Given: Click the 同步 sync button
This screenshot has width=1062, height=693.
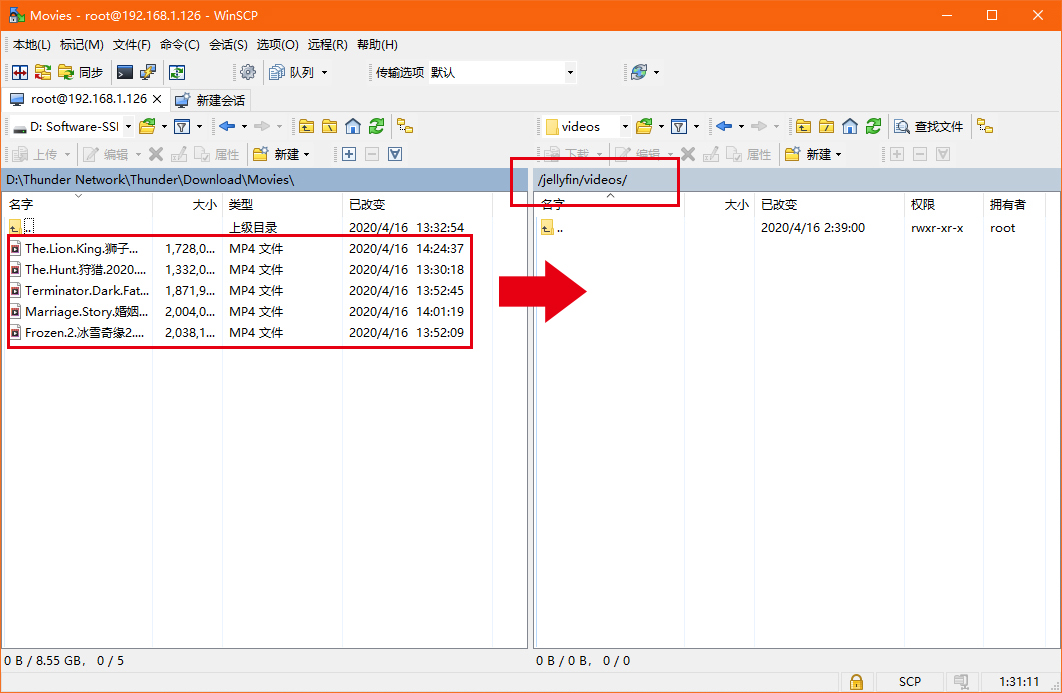Looking at the screenshot, I should (x=81, y=72).
